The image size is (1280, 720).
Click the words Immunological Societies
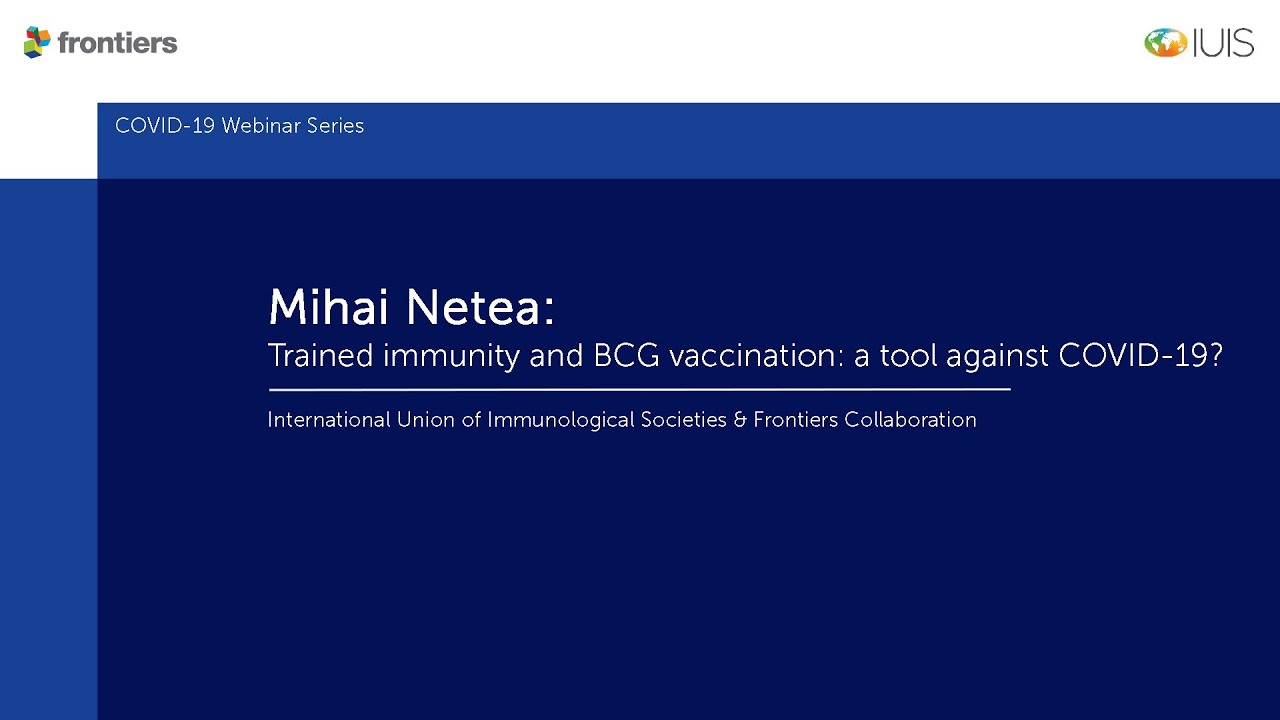[607, 420]
